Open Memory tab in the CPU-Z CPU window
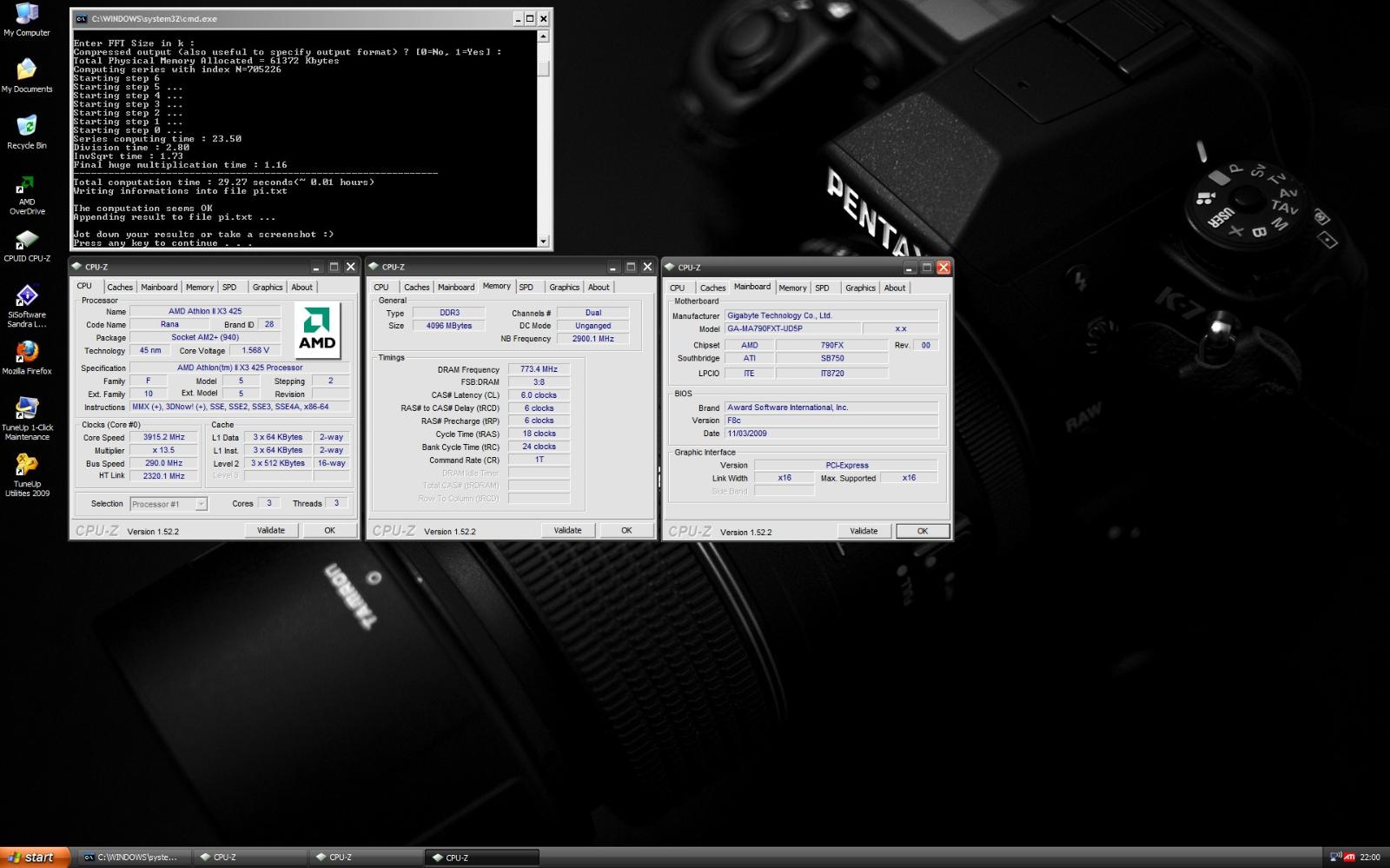The width and height of the screenshot is (1390, 868). 200,288
